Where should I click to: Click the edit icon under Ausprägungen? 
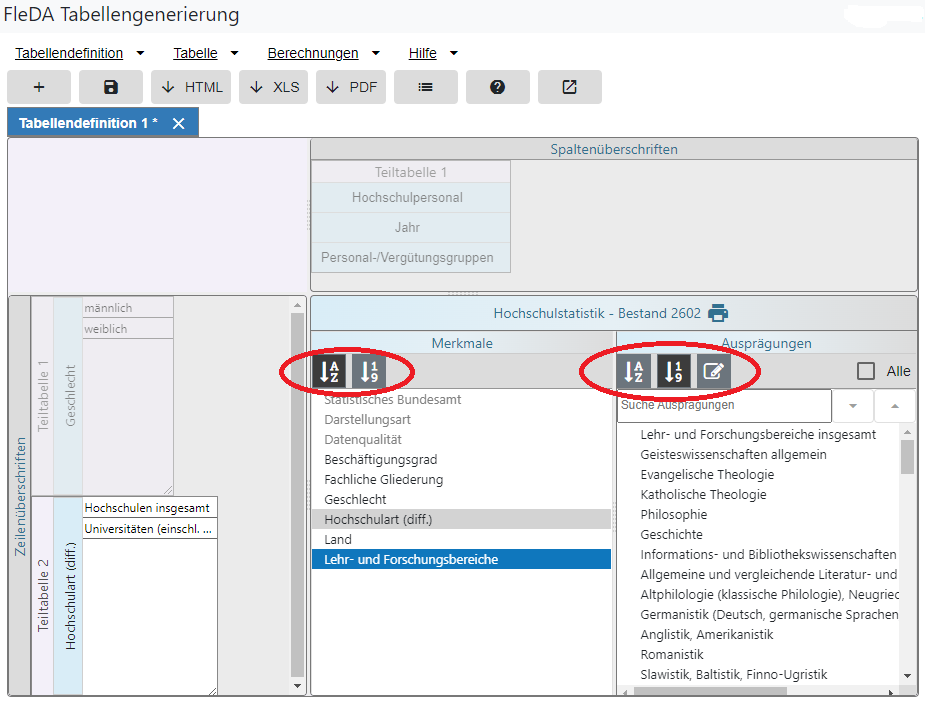click(x=713, y=372)
